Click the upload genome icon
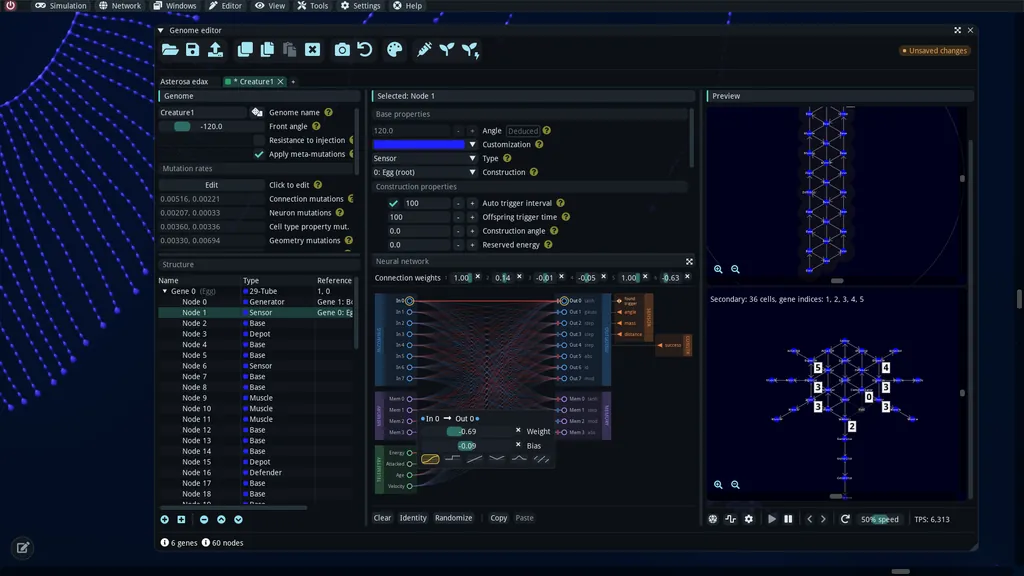 (x=216, y=50)
